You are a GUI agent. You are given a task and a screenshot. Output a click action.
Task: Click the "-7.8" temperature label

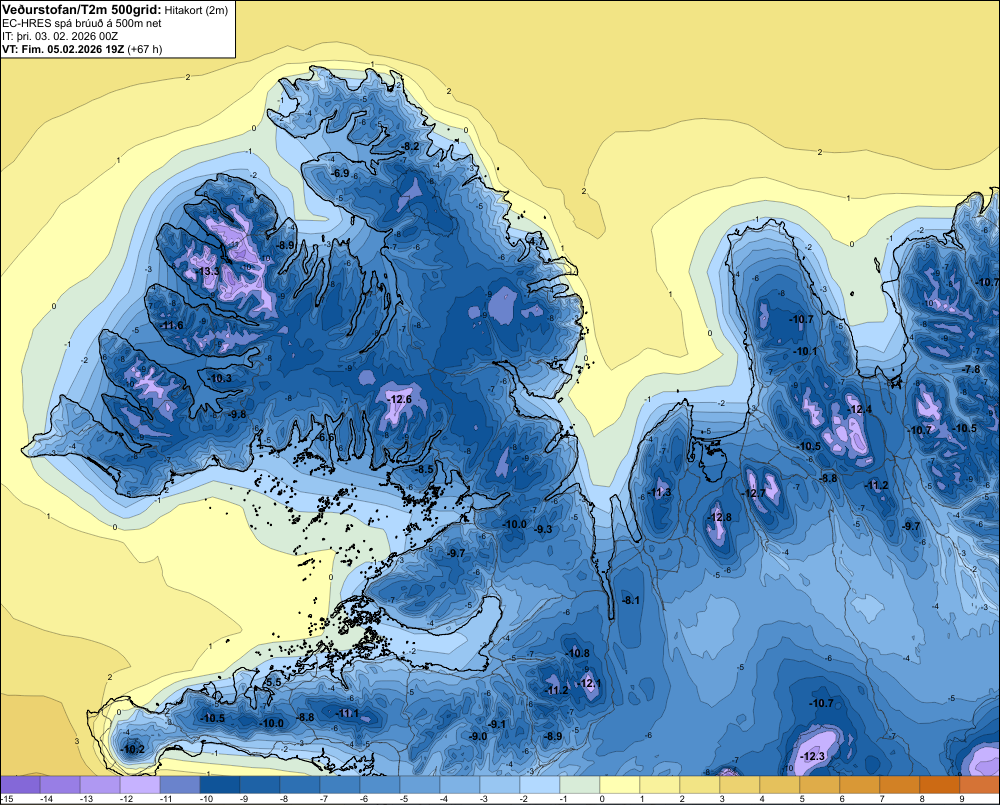[x=971, y=369]
